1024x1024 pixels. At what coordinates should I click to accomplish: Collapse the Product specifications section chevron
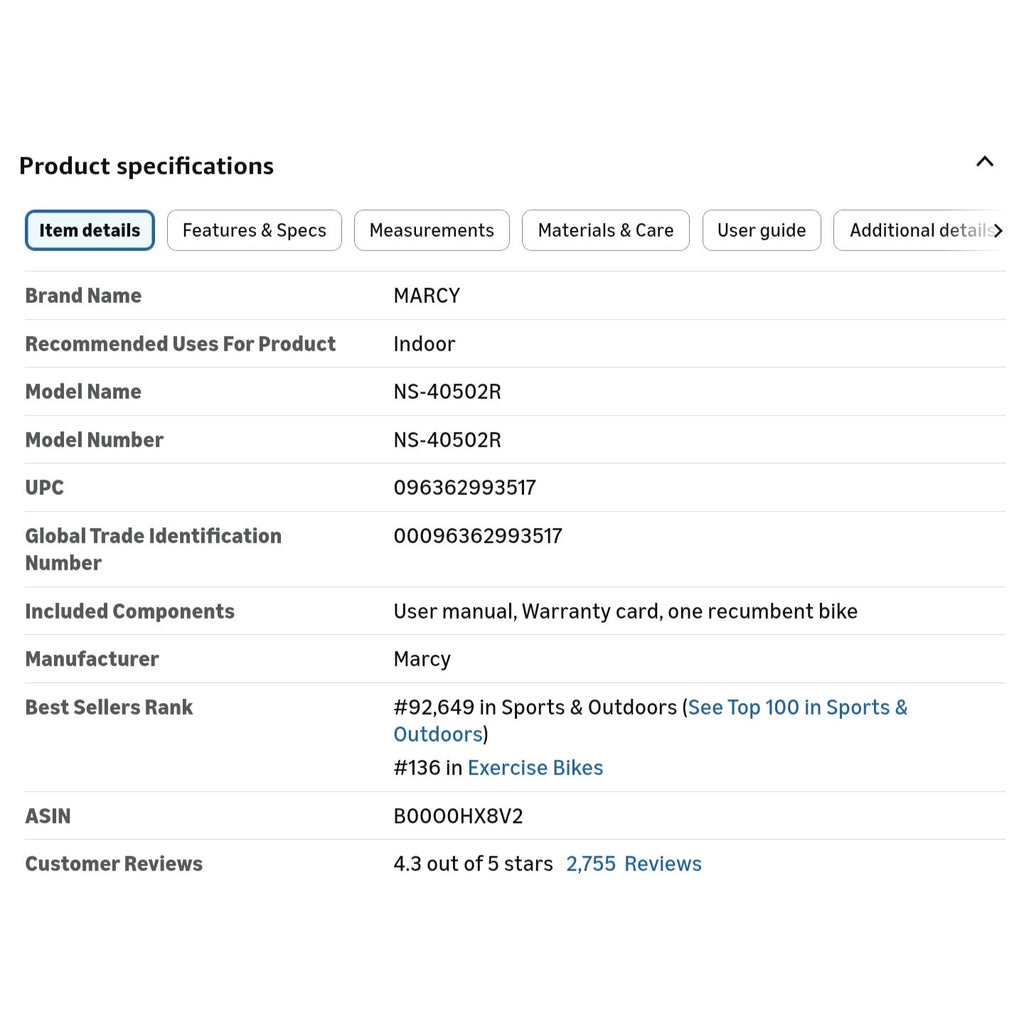coord(984,162)
